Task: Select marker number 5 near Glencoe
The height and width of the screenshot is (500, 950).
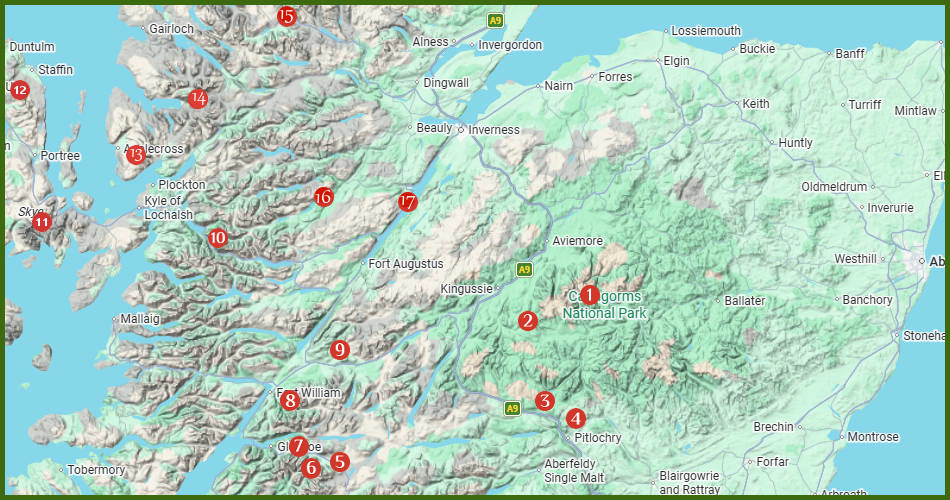Action: 339,462
